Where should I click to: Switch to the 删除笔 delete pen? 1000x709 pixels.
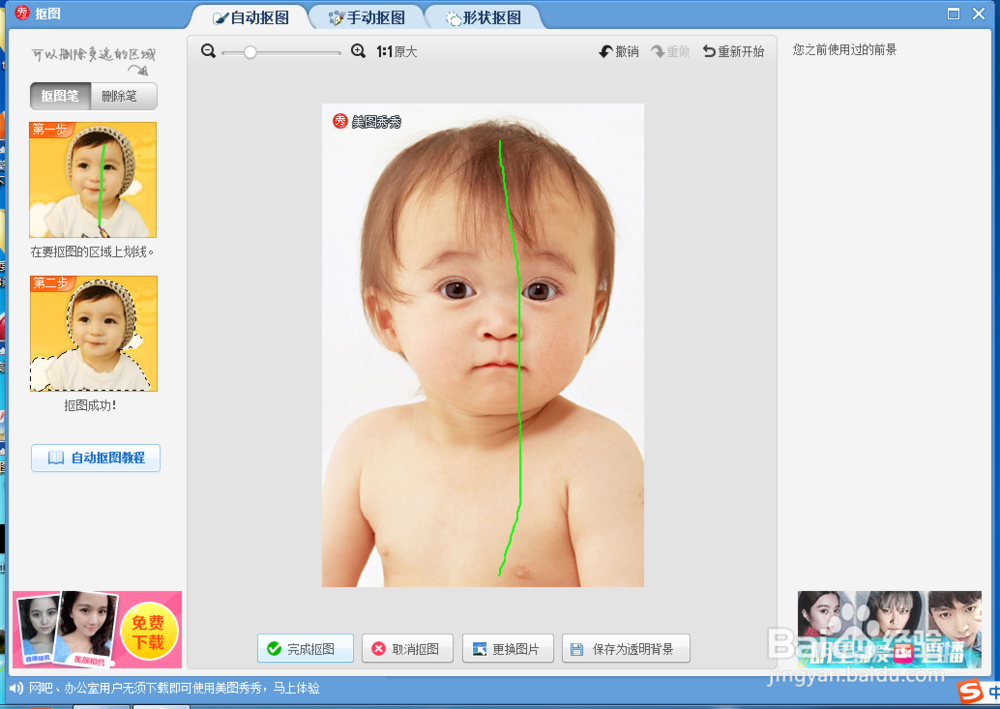122,95
